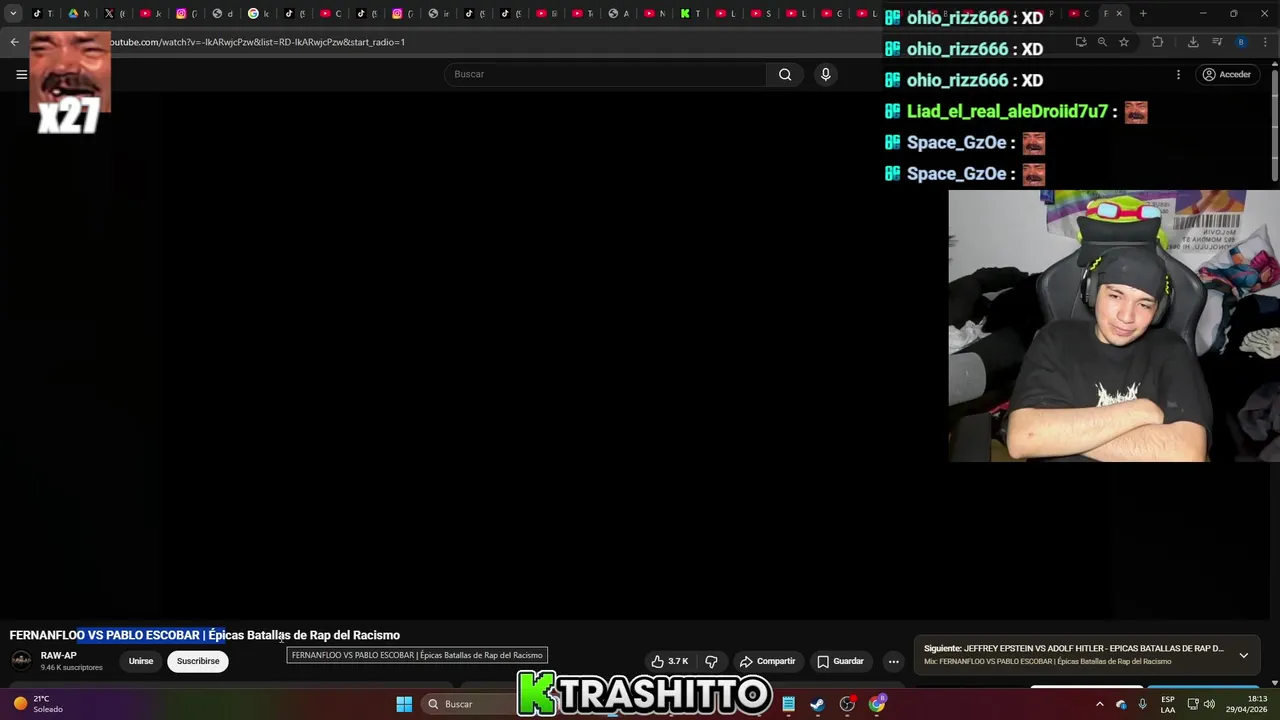
Task: Start voice search with the microphone icon
Action: 825,74
